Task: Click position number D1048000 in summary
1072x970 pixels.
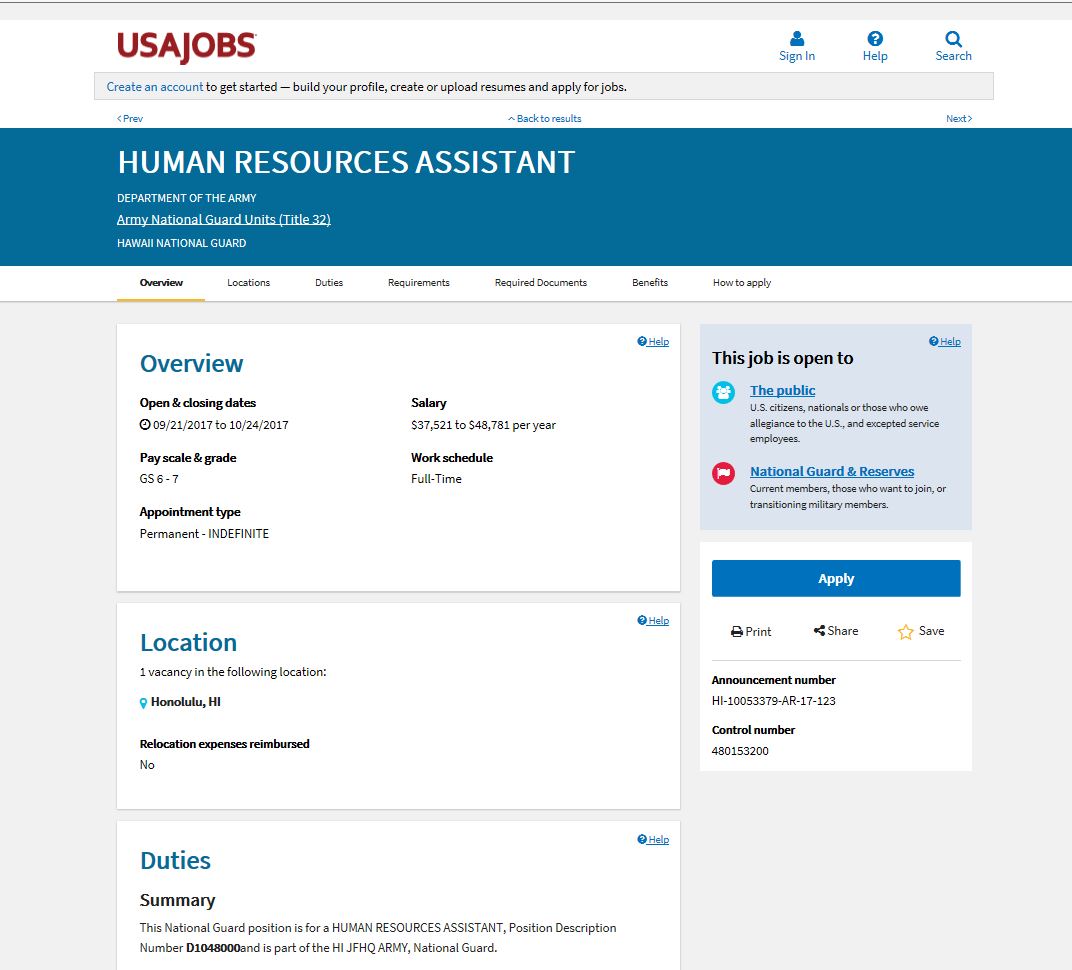Action: [x=213, y=948]
